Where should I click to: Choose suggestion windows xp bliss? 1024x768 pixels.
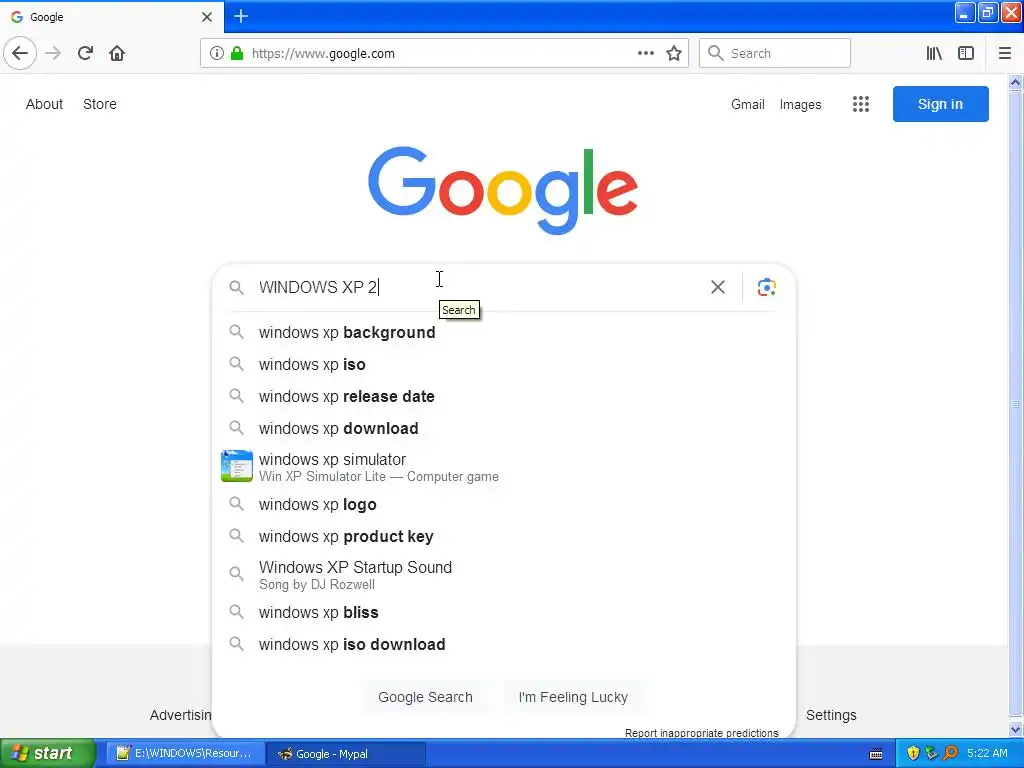tap(504, 613)
